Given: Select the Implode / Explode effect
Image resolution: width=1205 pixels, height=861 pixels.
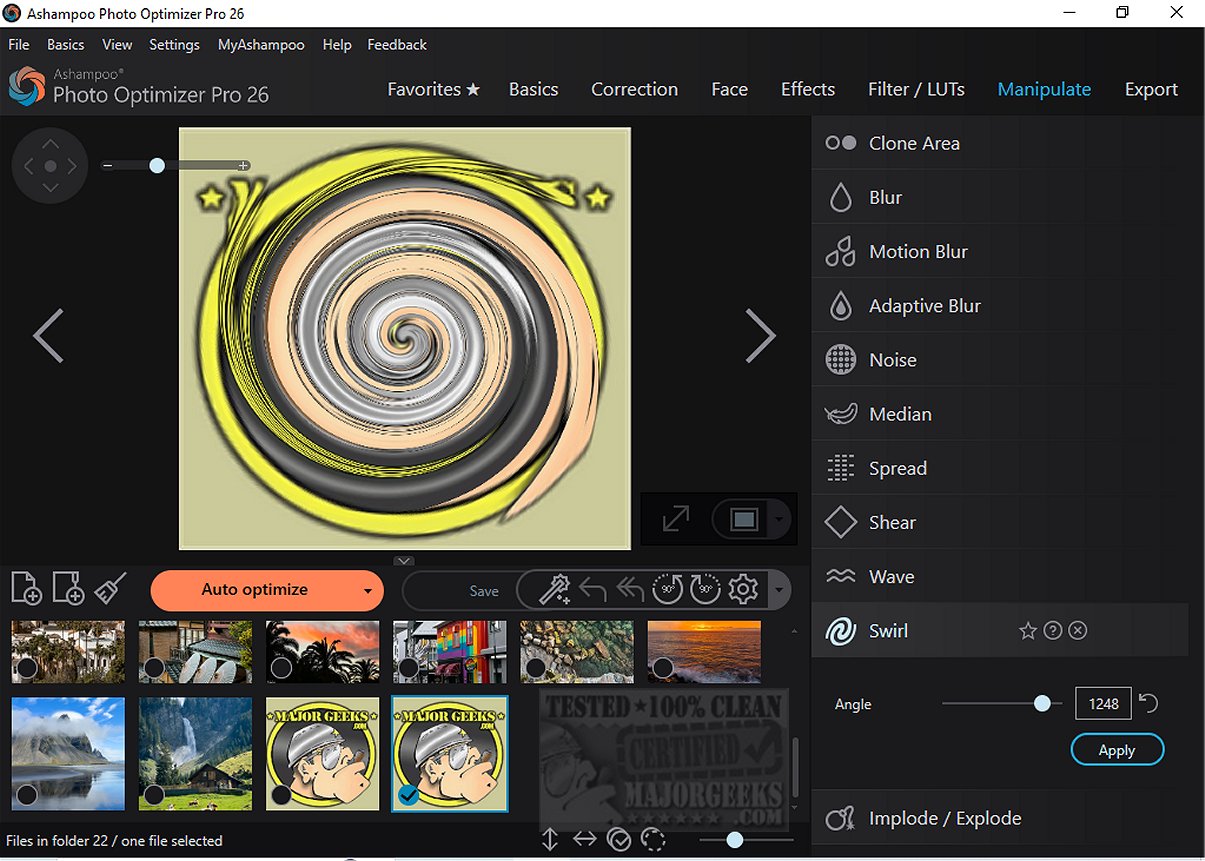Looking at the screenshot, I should [x=945, y=818].
